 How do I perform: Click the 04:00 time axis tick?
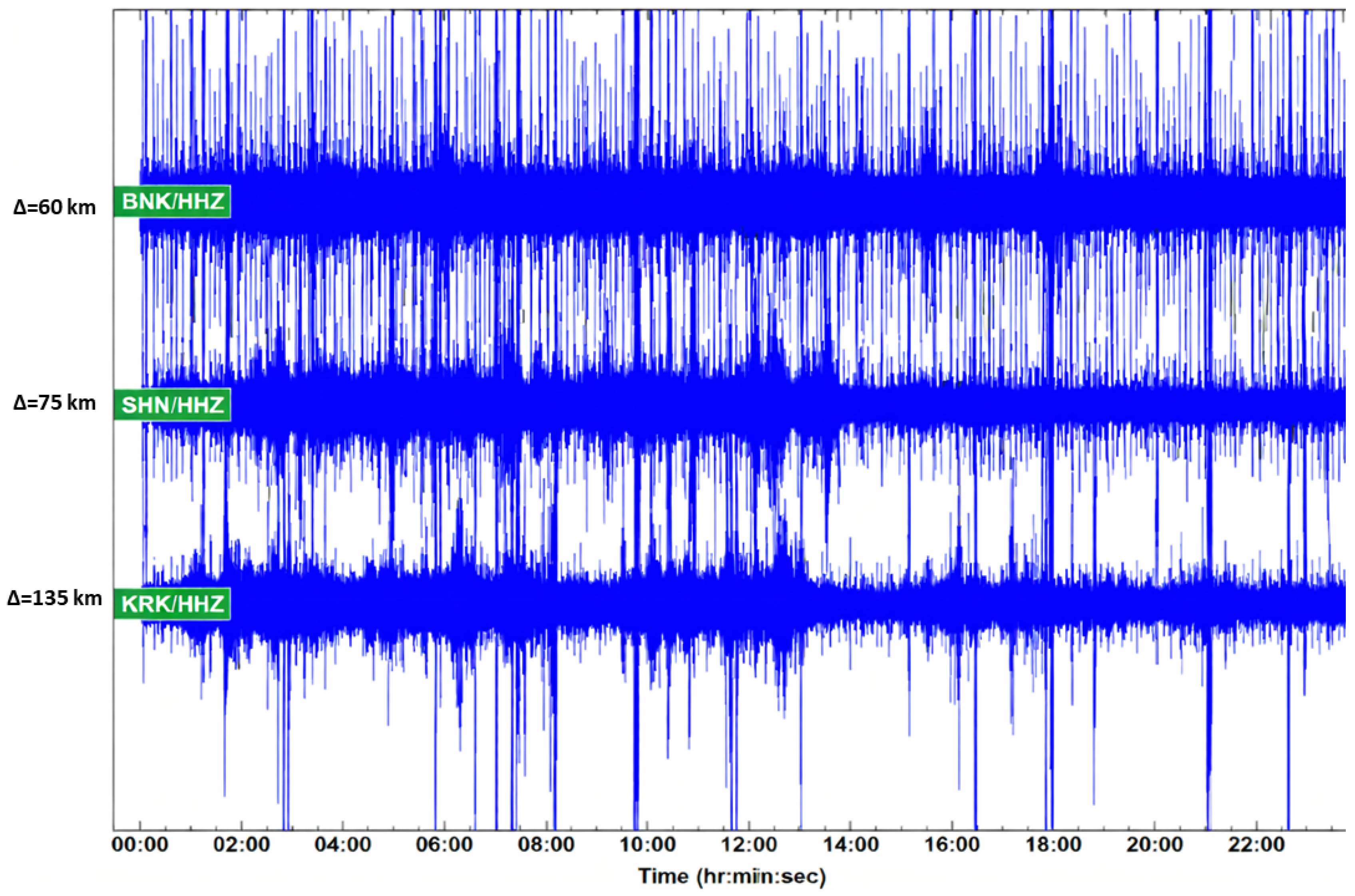point(343,844)
